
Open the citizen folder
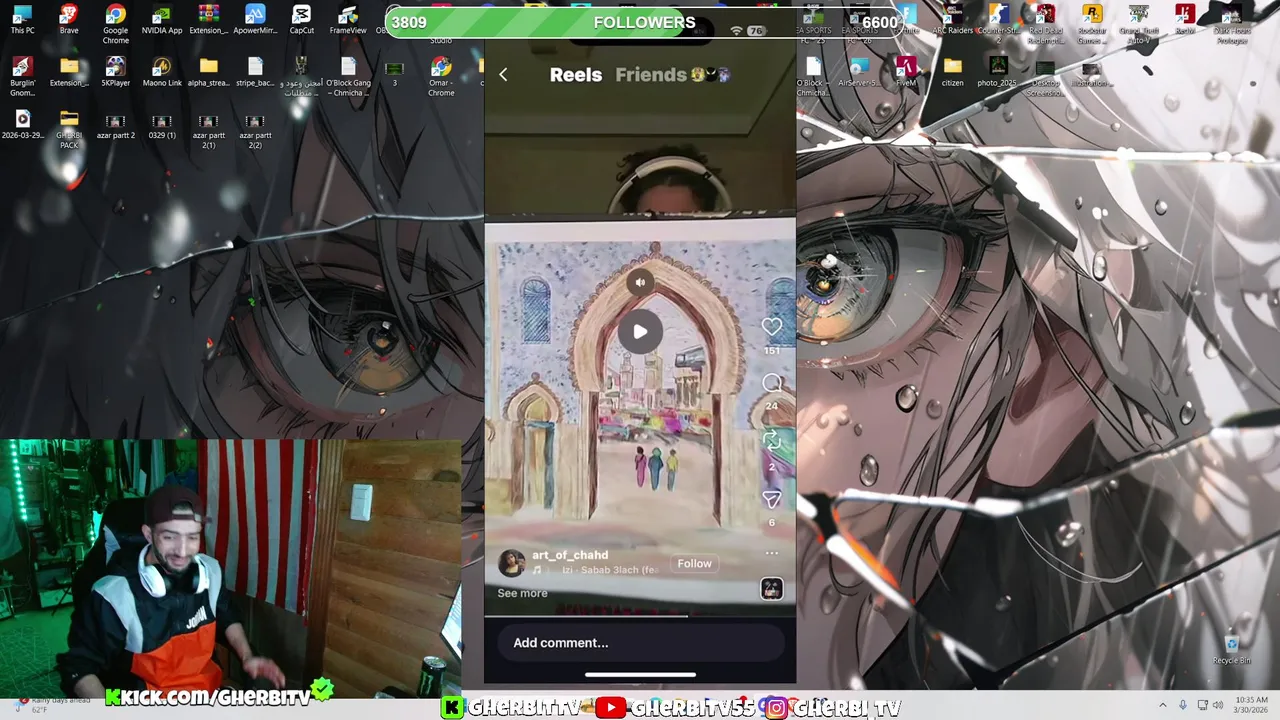(952, 72)
